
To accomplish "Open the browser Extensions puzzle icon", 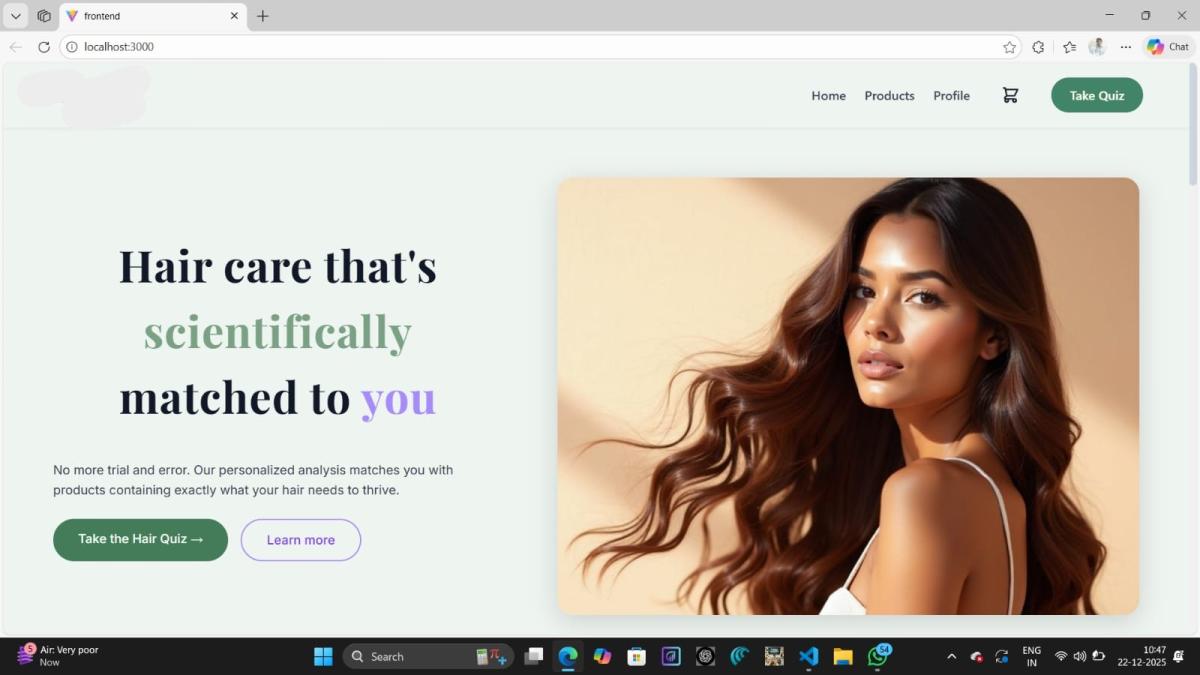I will pyautogui.click(x=1038, y=47).
